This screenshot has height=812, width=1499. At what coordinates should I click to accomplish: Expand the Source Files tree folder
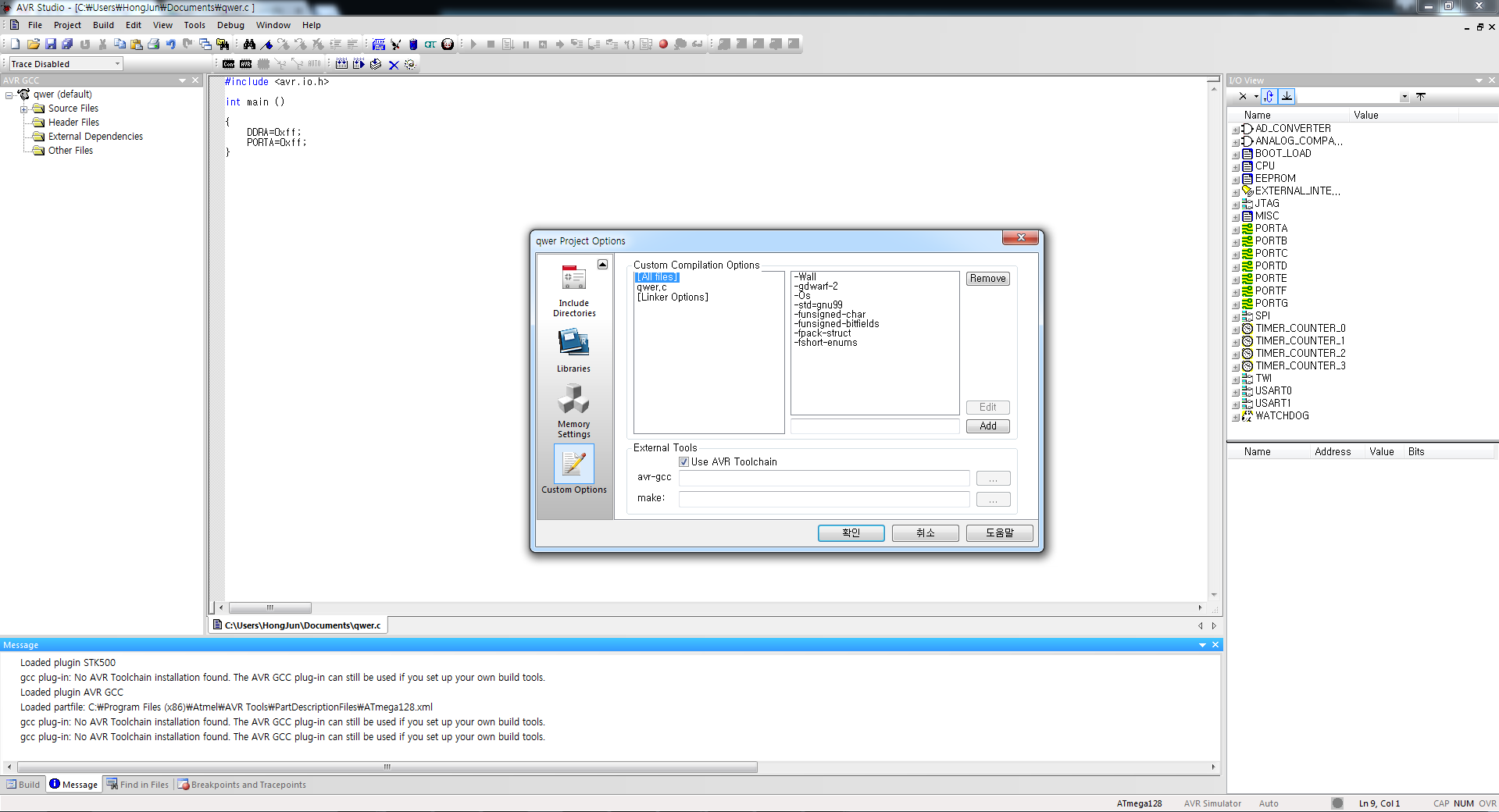[x=23, y=109]
